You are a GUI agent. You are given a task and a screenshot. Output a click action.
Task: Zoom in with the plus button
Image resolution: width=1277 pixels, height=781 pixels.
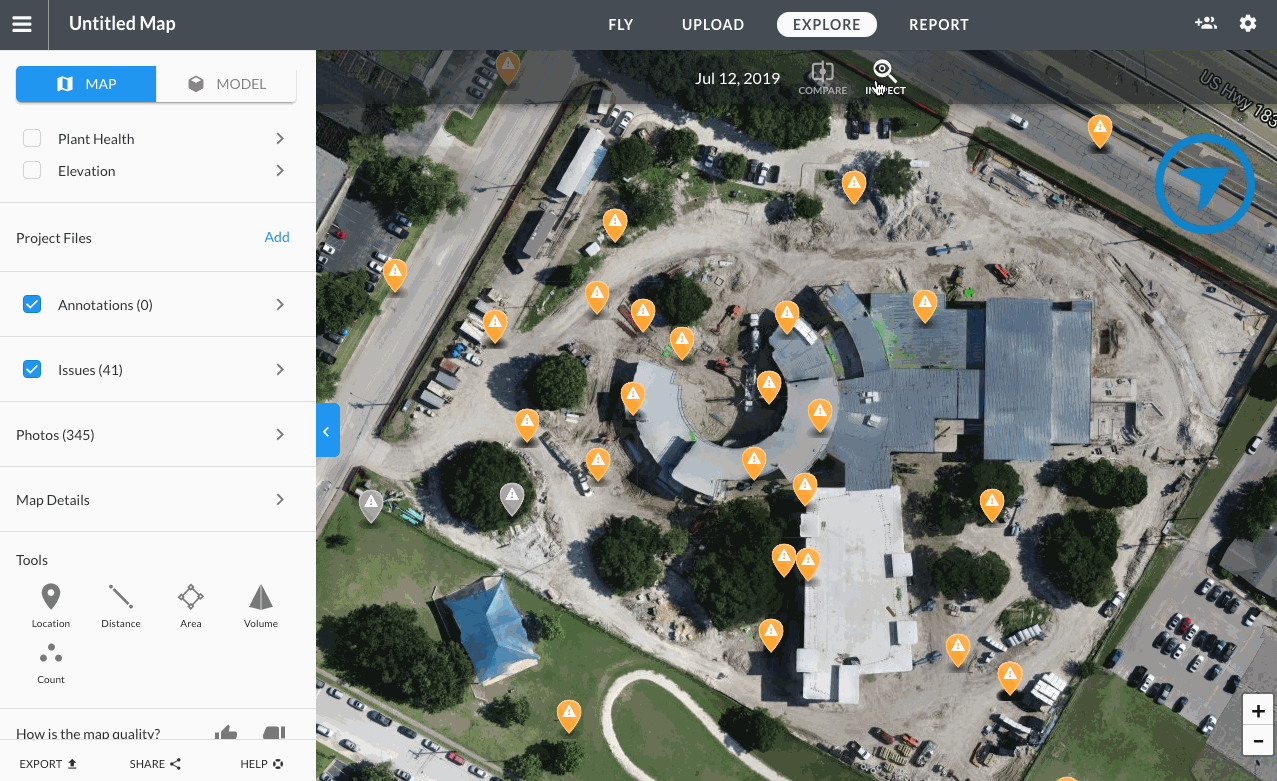(x=1257, y=711)
